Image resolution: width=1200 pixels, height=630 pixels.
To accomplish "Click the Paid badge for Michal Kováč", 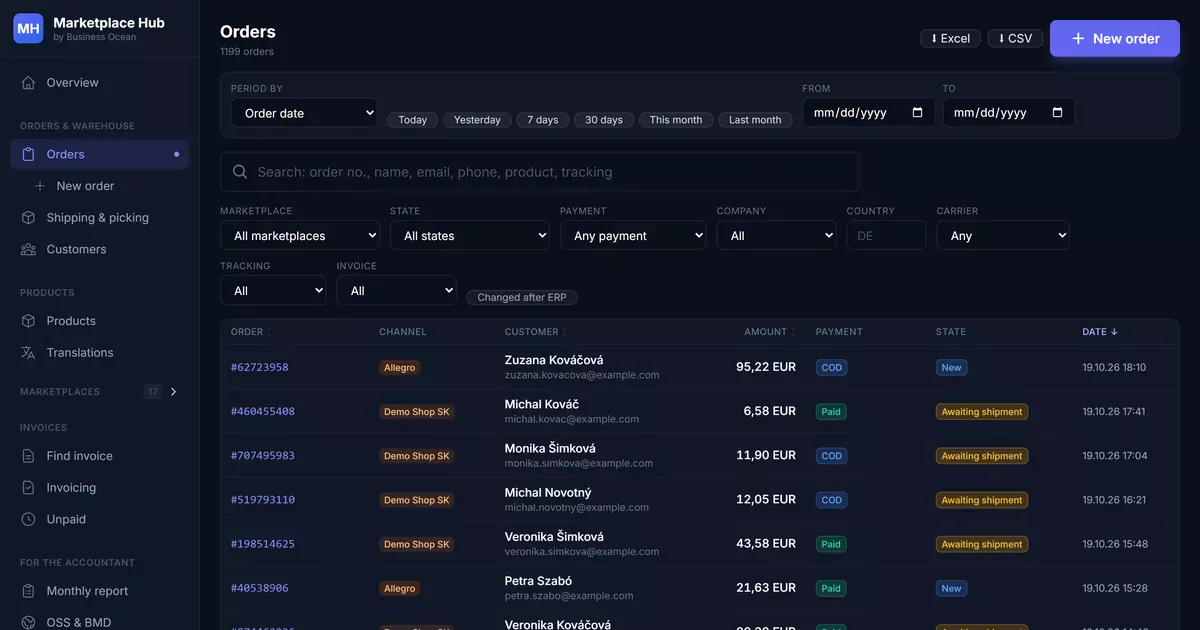I will [x=831, y=412].
